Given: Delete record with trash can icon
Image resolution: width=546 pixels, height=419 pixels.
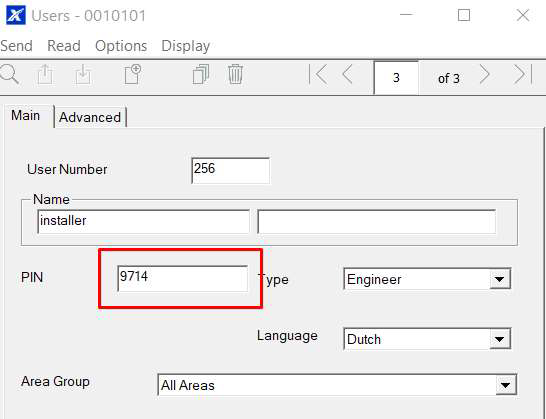Looking at the screenshot, I should tap(235, 74).
